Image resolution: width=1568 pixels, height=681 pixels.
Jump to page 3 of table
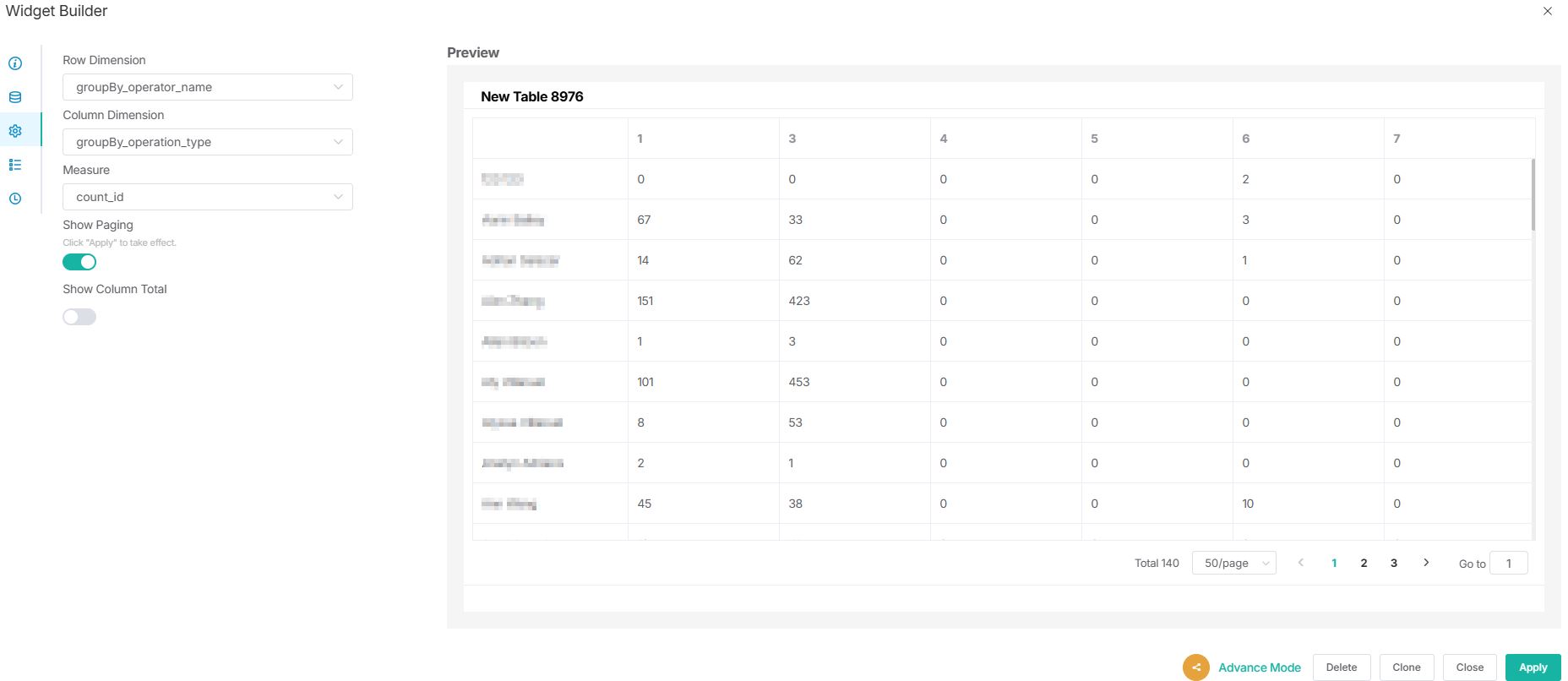click(x=1394, y=563)
